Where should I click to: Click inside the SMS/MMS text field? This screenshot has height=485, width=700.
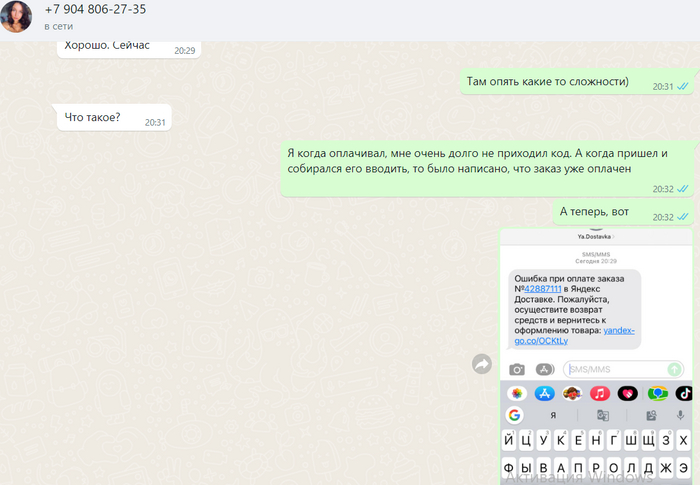click(x=613, y=369)
